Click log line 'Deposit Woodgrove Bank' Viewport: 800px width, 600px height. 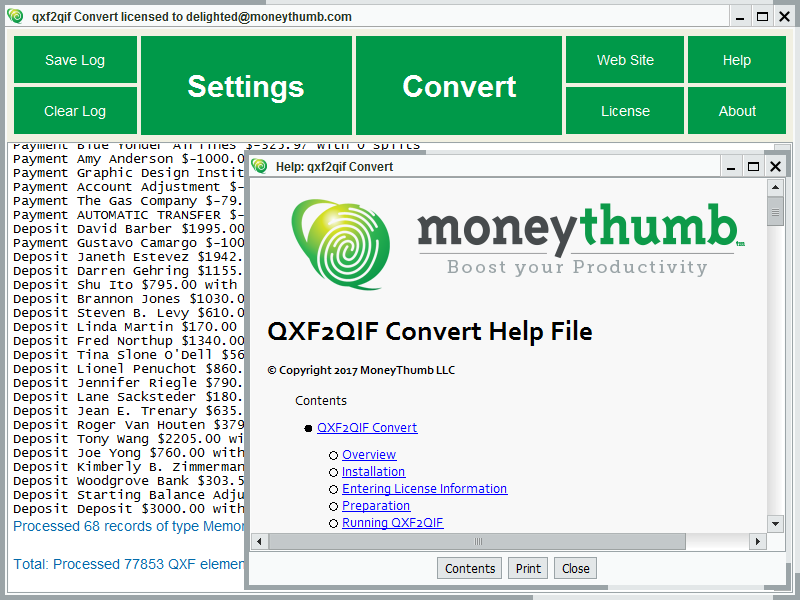click(x=129, y=481)
